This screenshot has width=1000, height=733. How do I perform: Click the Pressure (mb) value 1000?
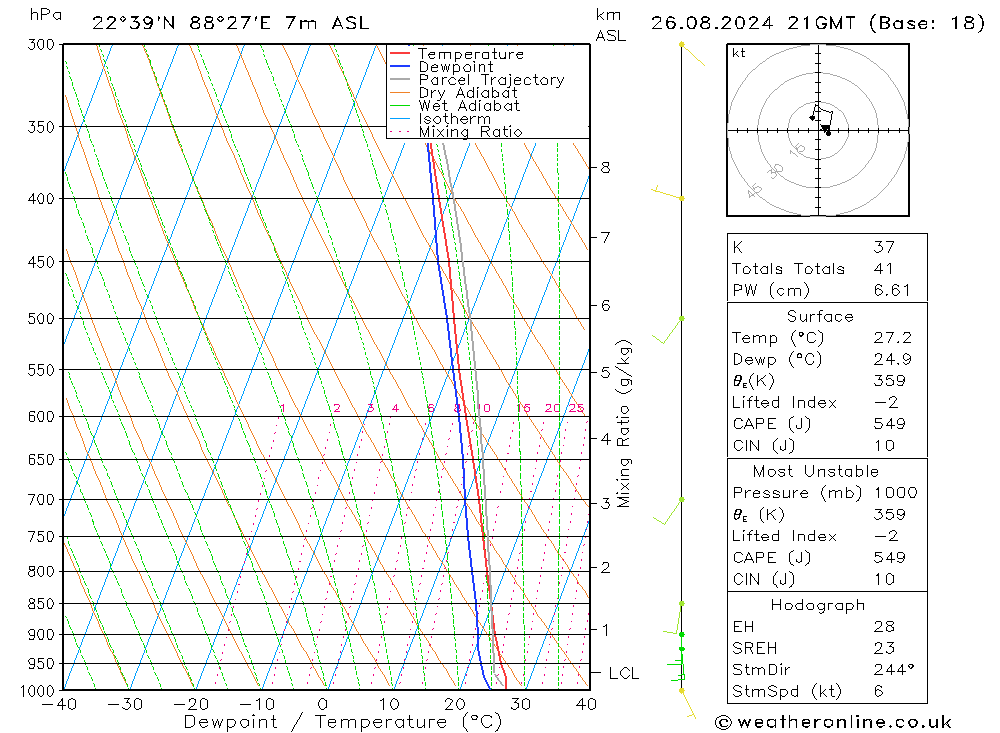tap(895, 493)
